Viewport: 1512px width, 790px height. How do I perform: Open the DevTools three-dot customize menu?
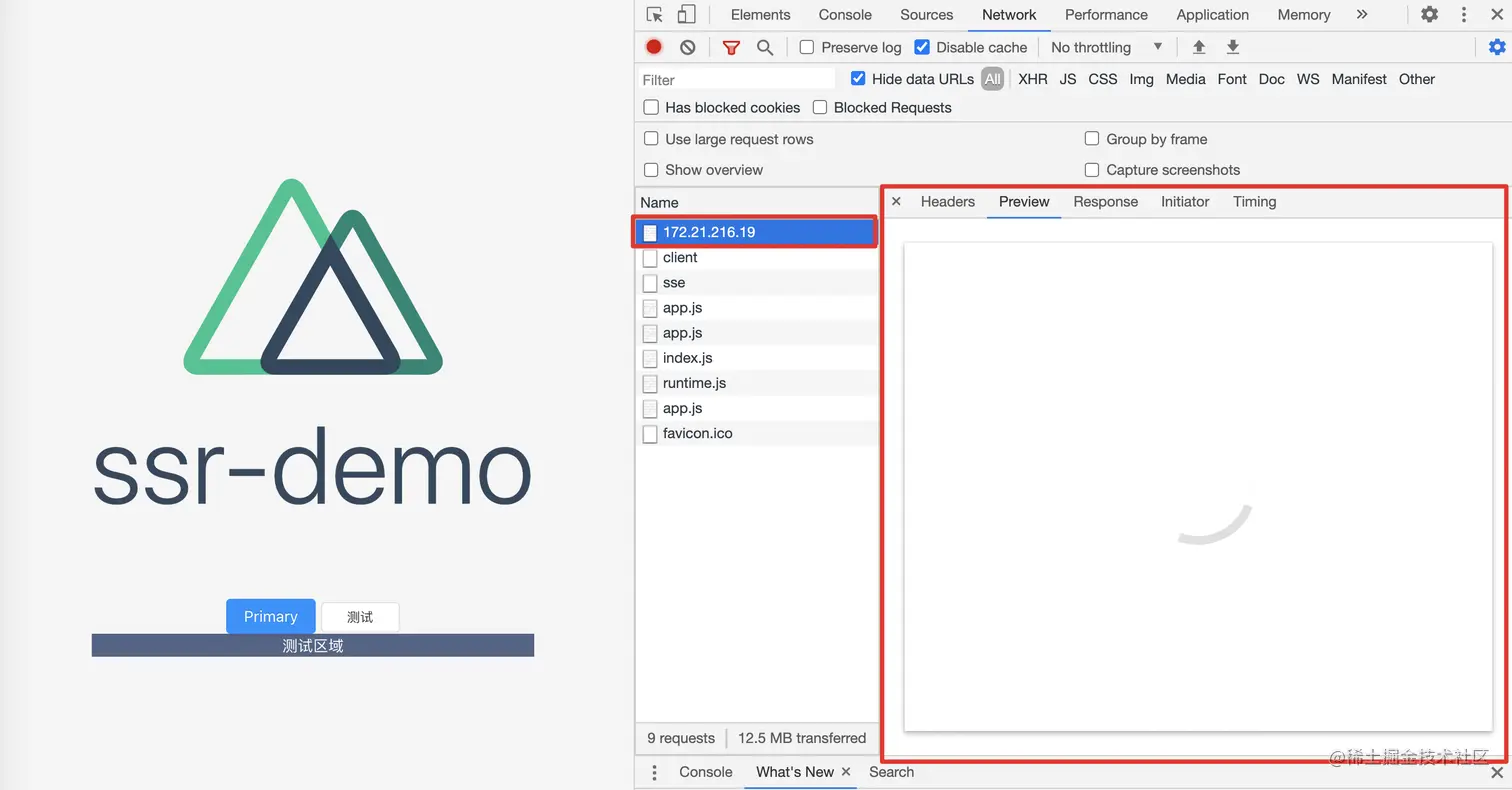click(1464, 15)
